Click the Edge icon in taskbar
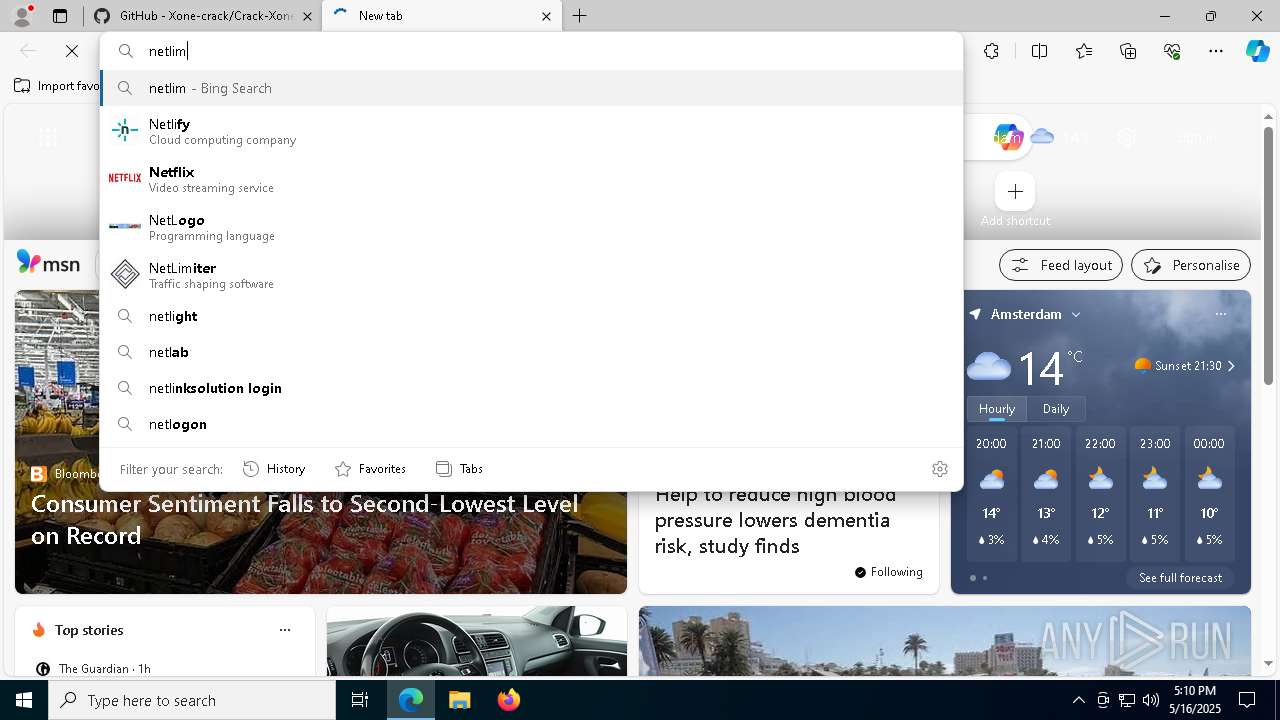1280x720 pixels. coord(411,700)
